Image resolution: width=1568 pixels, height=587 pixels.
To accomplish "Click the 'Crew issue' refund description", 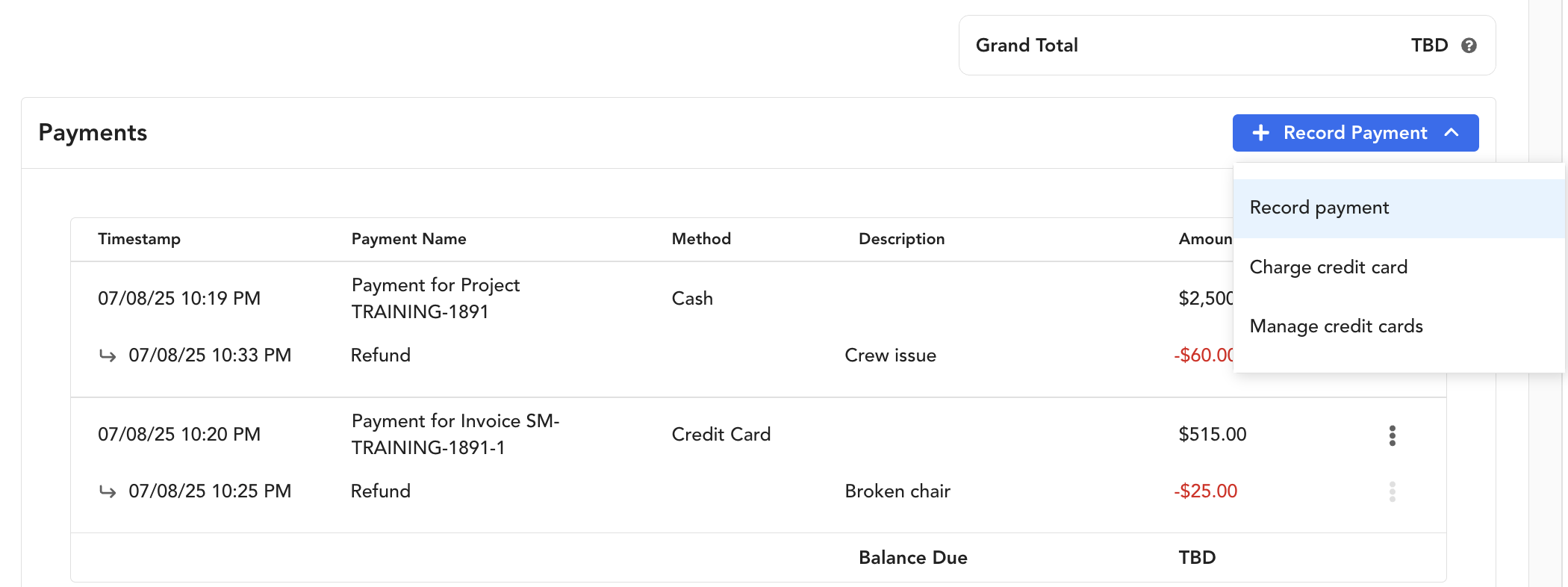I will (890, 355).
